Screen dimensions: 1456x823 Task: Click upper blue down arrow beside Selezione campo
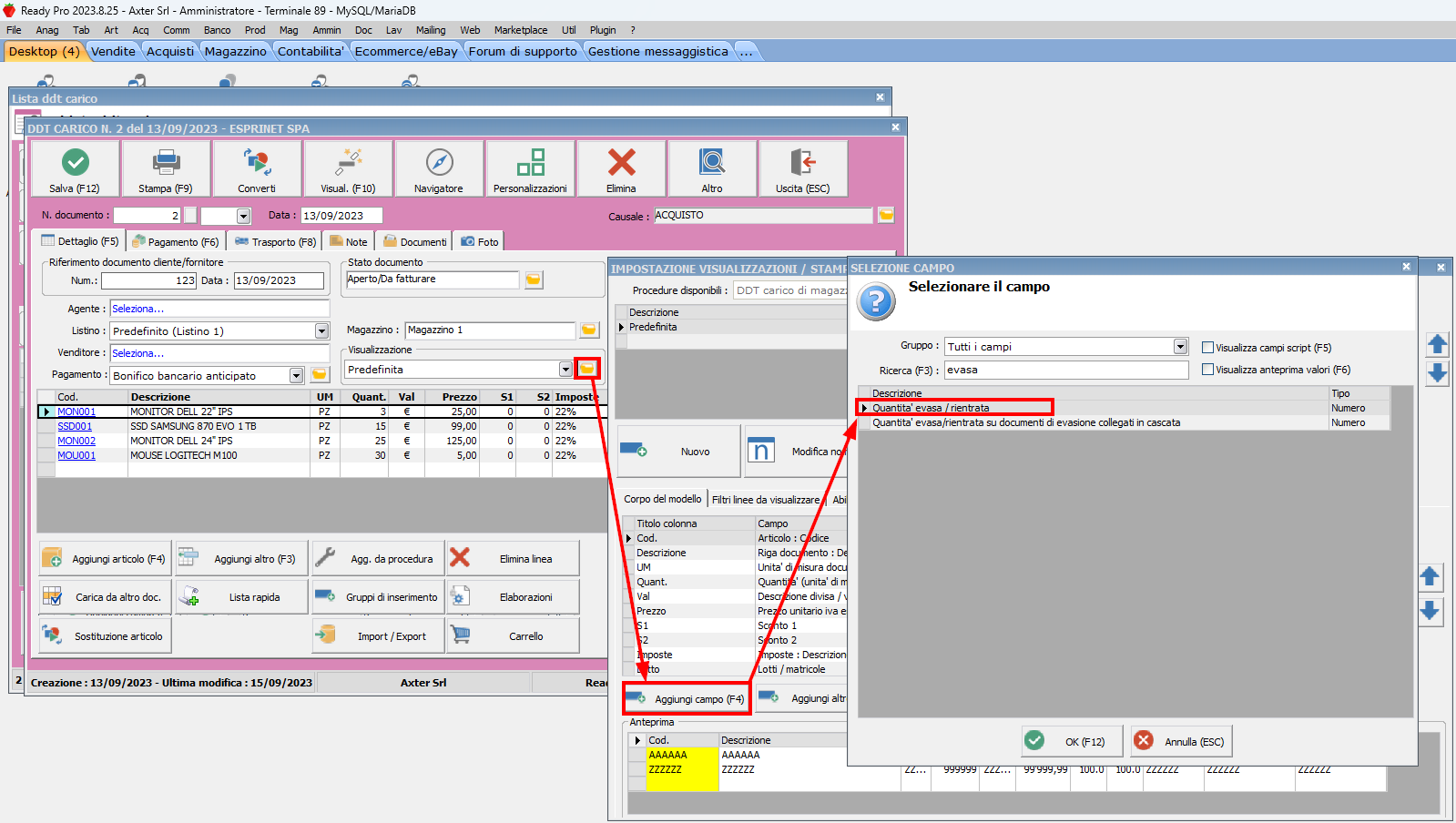(1437, 372)
